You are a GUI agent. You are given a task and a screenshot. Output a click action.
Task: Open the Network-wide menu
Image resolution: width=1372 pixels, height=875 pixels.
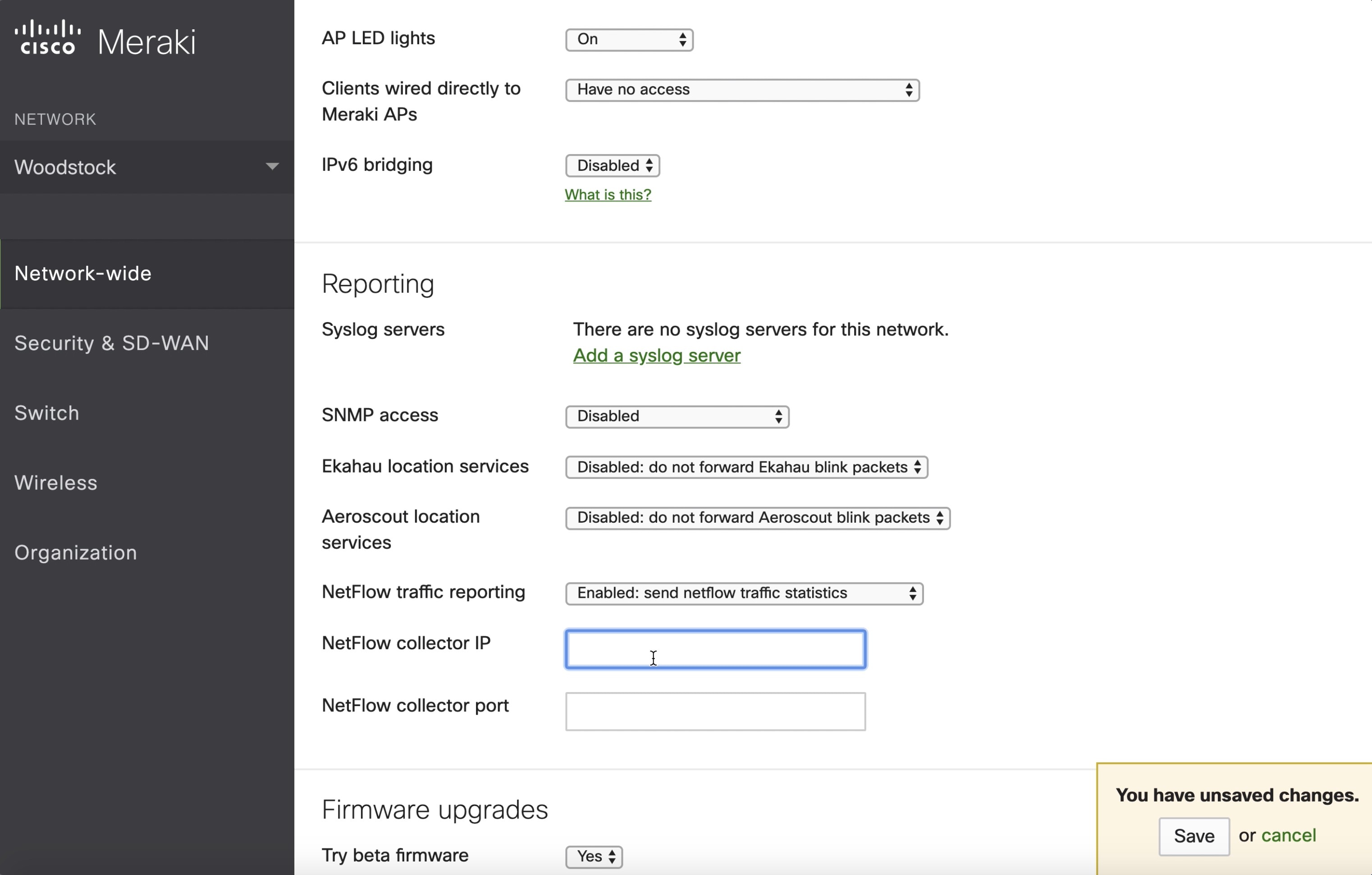tap(147, 274)
